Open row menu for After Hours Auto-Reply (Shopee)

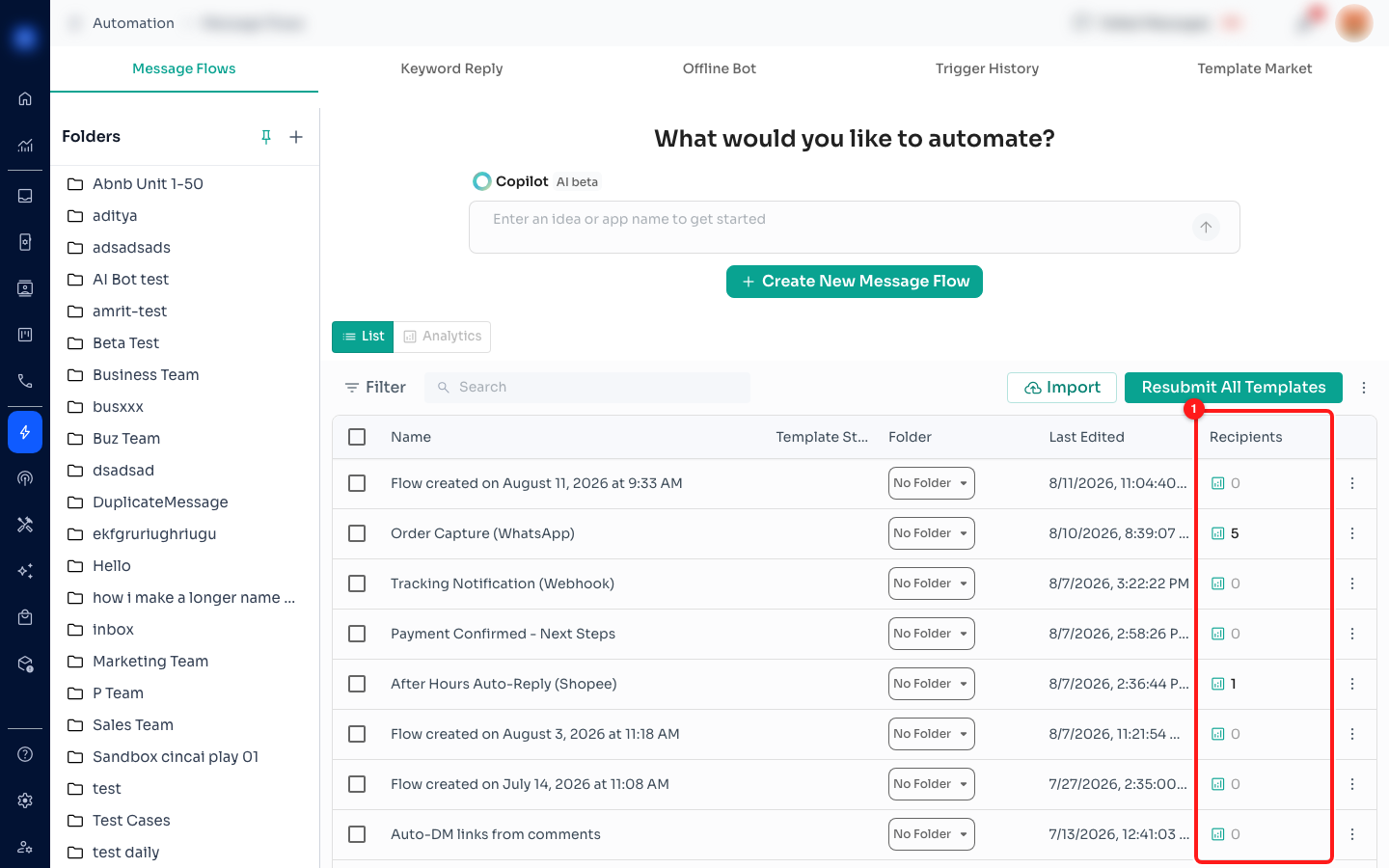[1352, 684]
